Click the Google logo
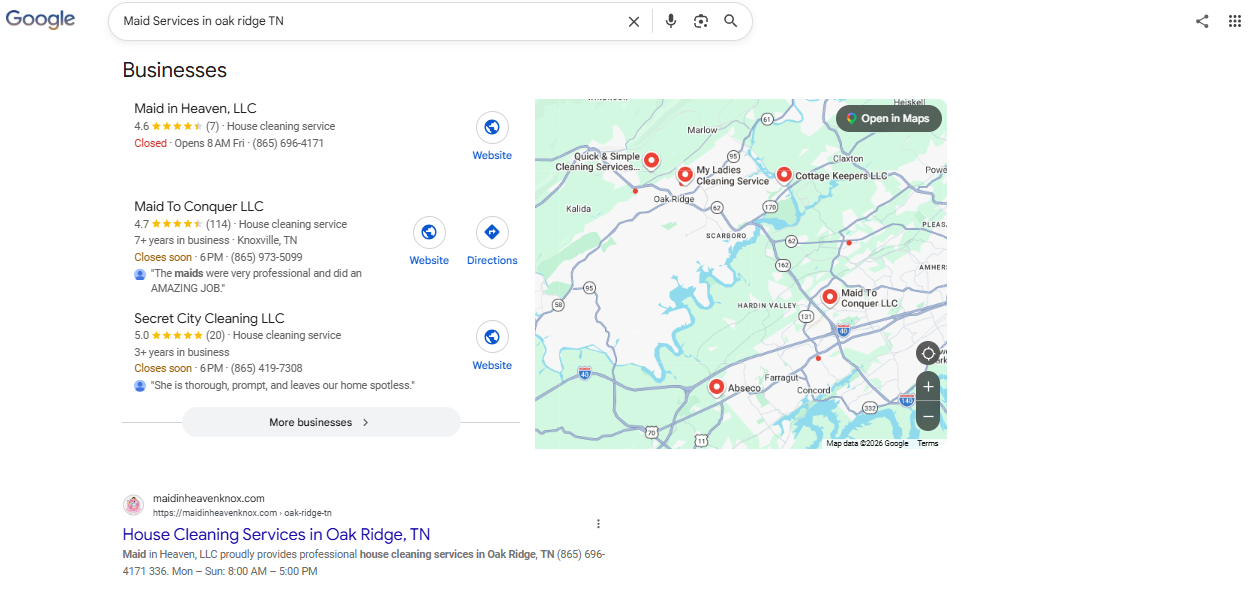 [41, 19]
